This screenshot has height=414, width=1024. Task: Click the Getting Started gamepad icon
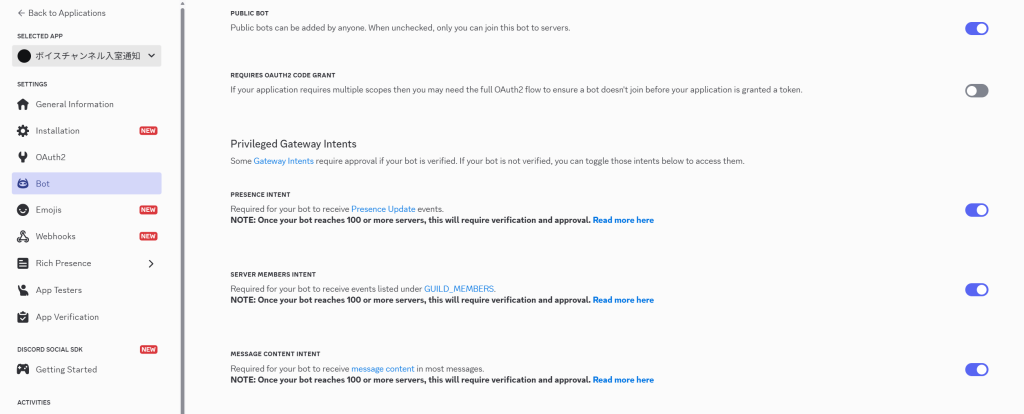[x=23, y=370]
